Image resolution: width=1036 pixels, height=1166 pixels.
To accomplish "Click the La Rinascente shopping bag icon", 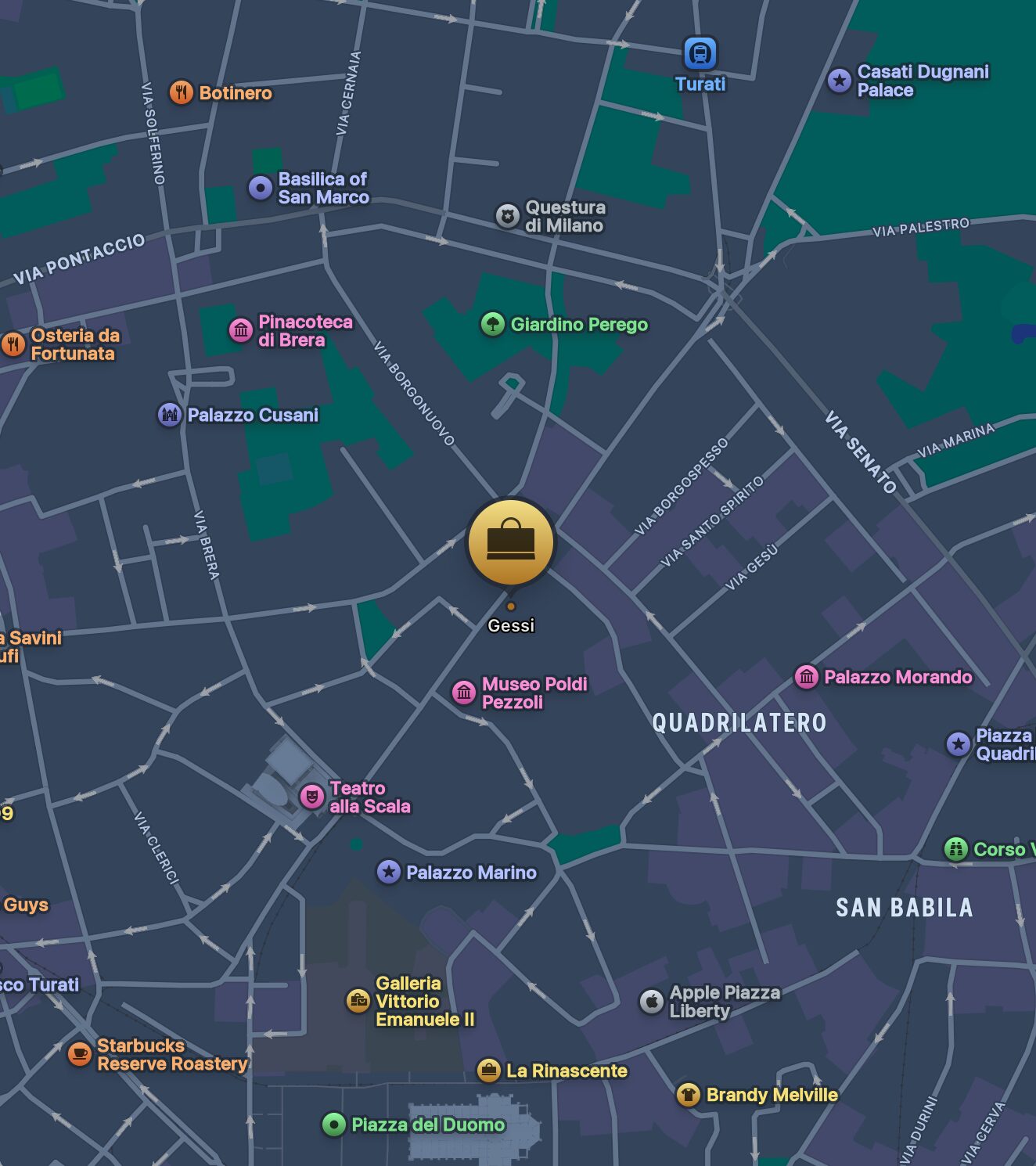I will click(x=488, y=1071).
